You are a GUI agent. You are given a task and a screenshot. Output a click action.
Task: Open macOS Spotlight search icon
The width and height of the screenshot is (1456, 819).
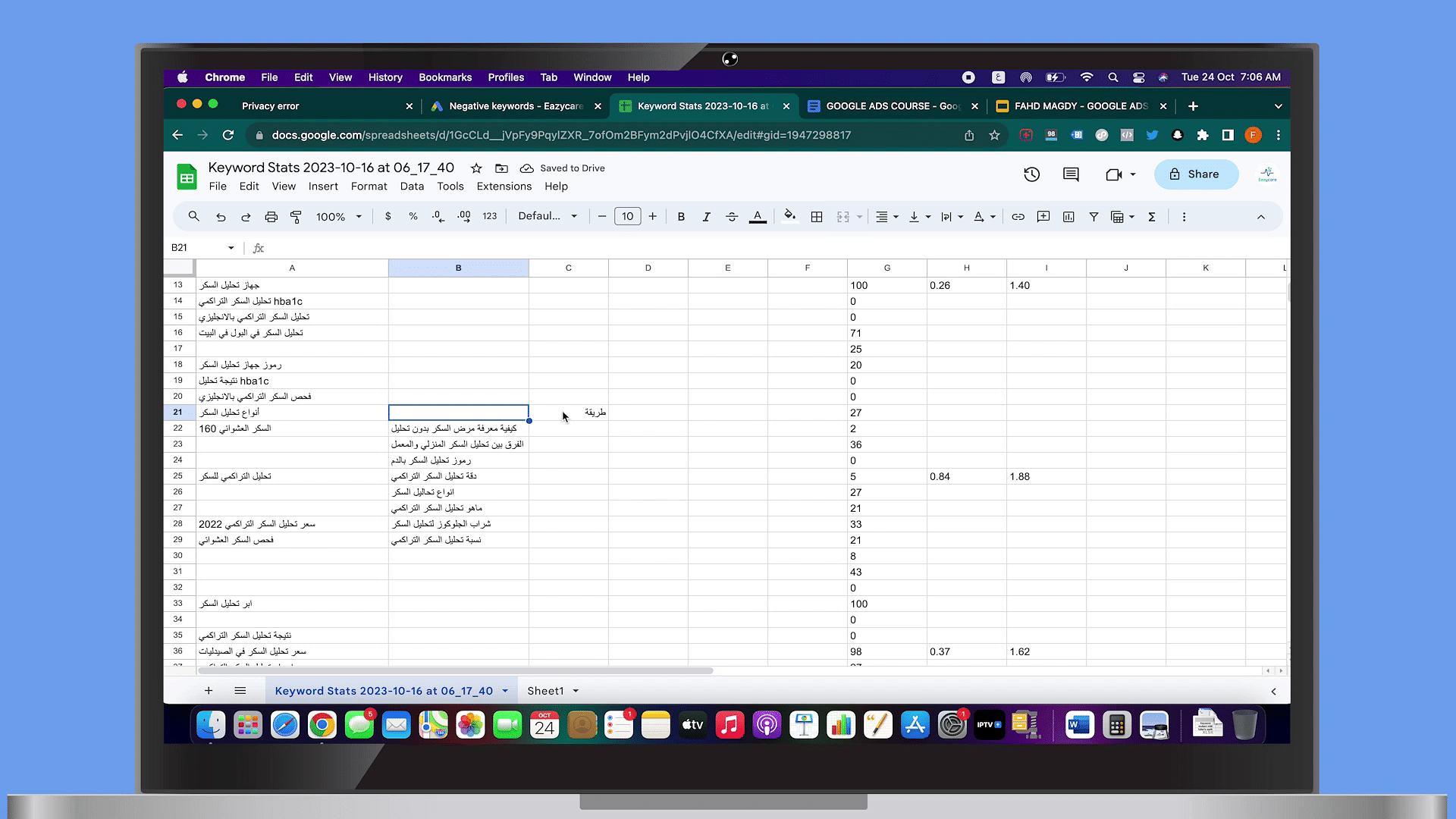1112,77
